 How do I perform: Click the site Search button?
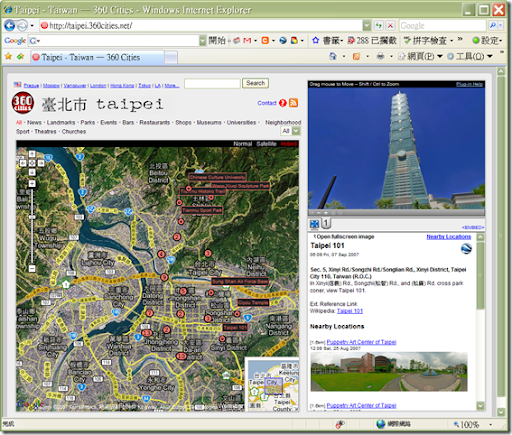[x=255, y=83]
